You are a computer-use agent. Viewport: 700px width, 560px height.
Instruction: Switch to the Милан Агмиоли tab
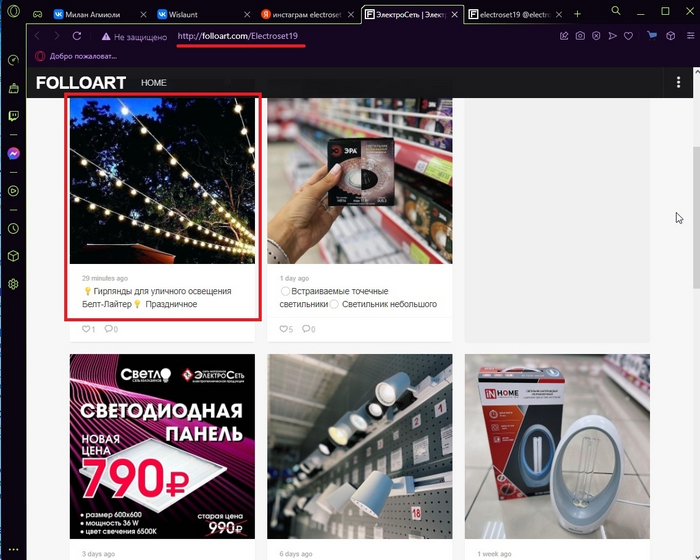click(x=99, y=14)
